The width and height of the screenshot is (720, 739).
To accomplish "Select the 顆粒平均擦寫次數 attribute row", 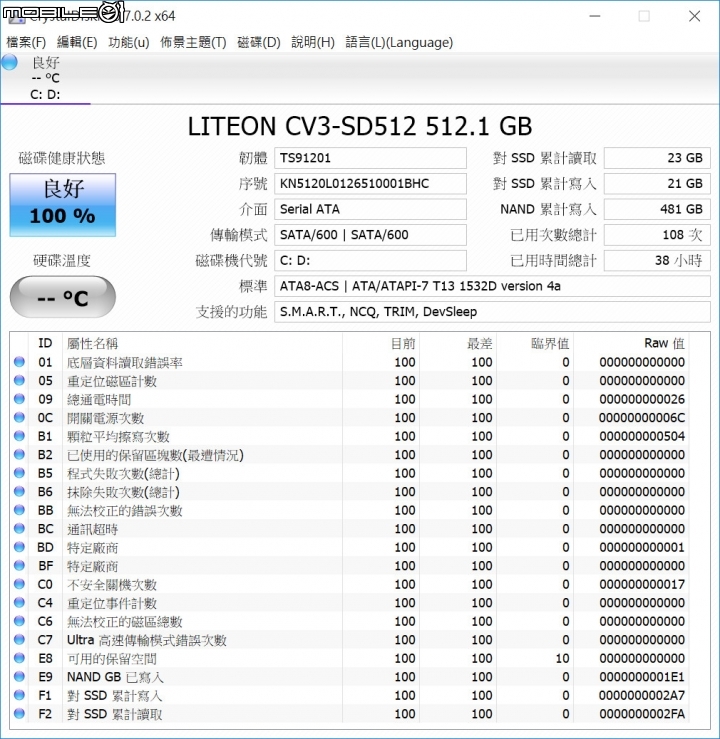I will [x=349, y=436].
